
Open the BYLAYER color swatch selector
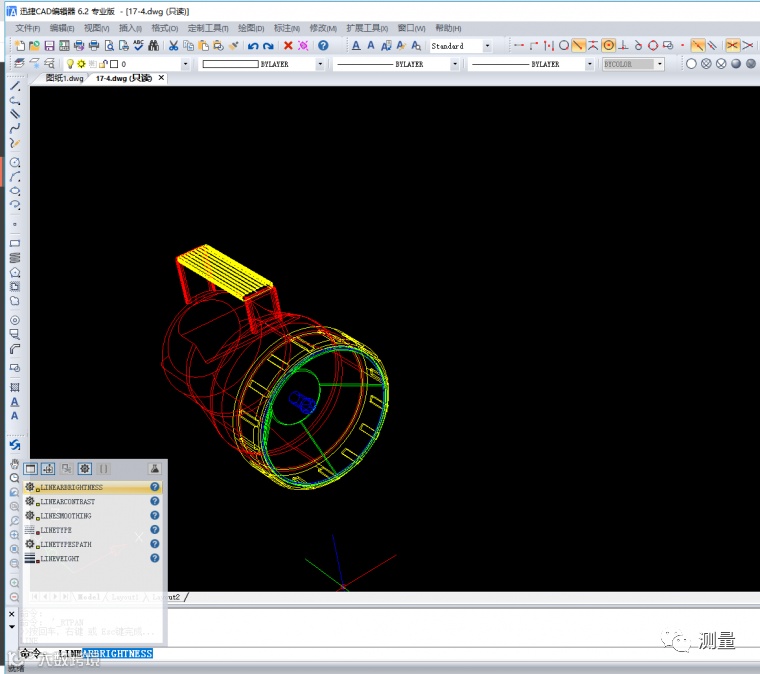(261, 64)
